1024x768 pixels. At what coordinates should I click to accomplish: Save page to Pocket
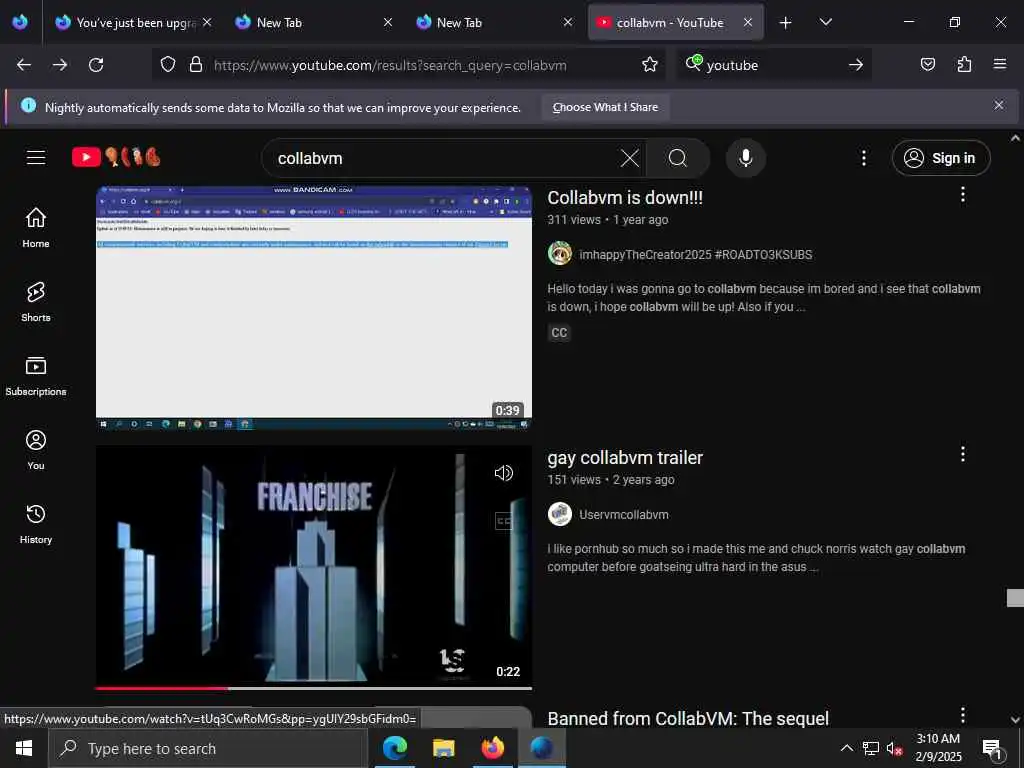(927, 64)
